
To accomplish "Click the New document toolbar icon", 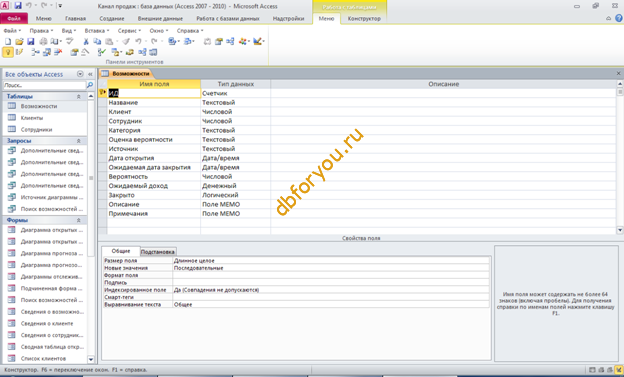I will pyautogui.click(x=8, y=41).
